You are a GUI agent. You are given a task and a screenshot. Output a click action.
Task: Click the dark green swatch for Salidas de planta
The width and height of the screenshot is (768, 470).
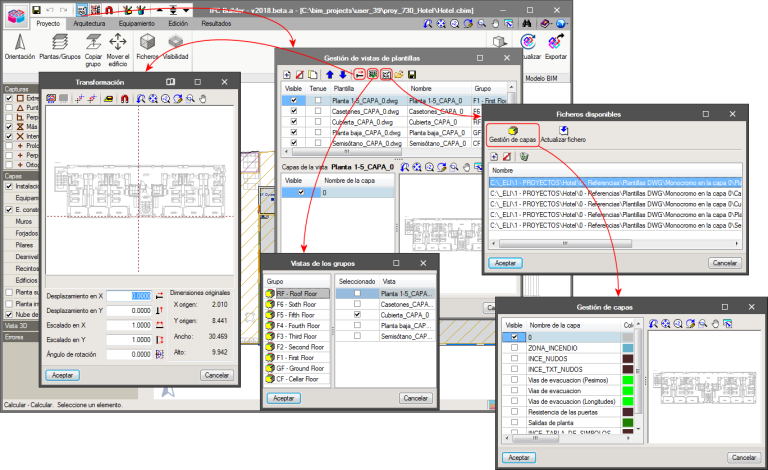coord(627,422)
